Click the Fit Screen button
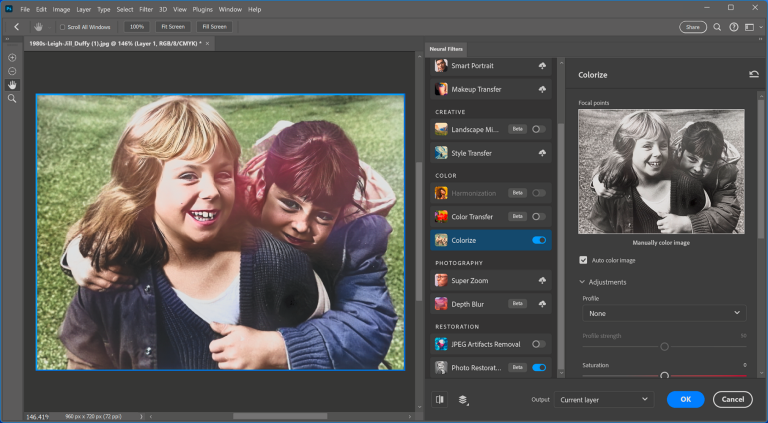768x423 pixels. [174, 27]
